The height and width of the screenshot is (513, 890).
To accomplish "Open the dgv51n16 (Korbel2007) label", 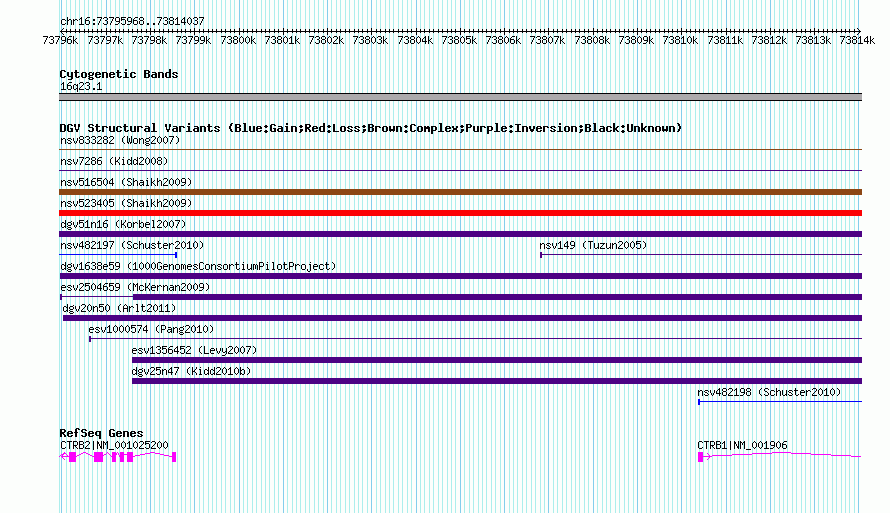I will pyautogui.click(x=123, y=224).
